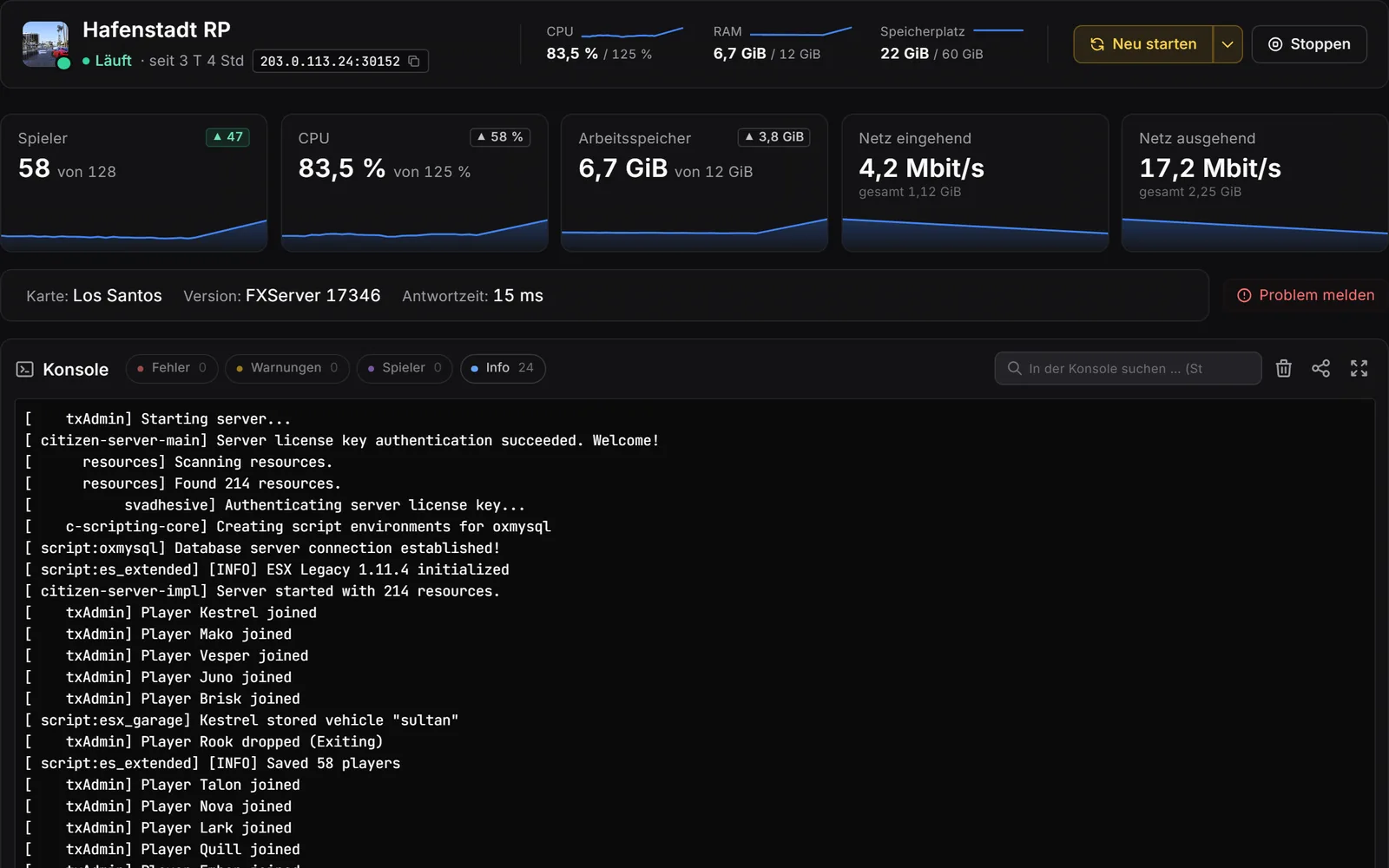Select log line "Starting server..."
This screenshot has height=868, width=1389.
tap(158, 419)
